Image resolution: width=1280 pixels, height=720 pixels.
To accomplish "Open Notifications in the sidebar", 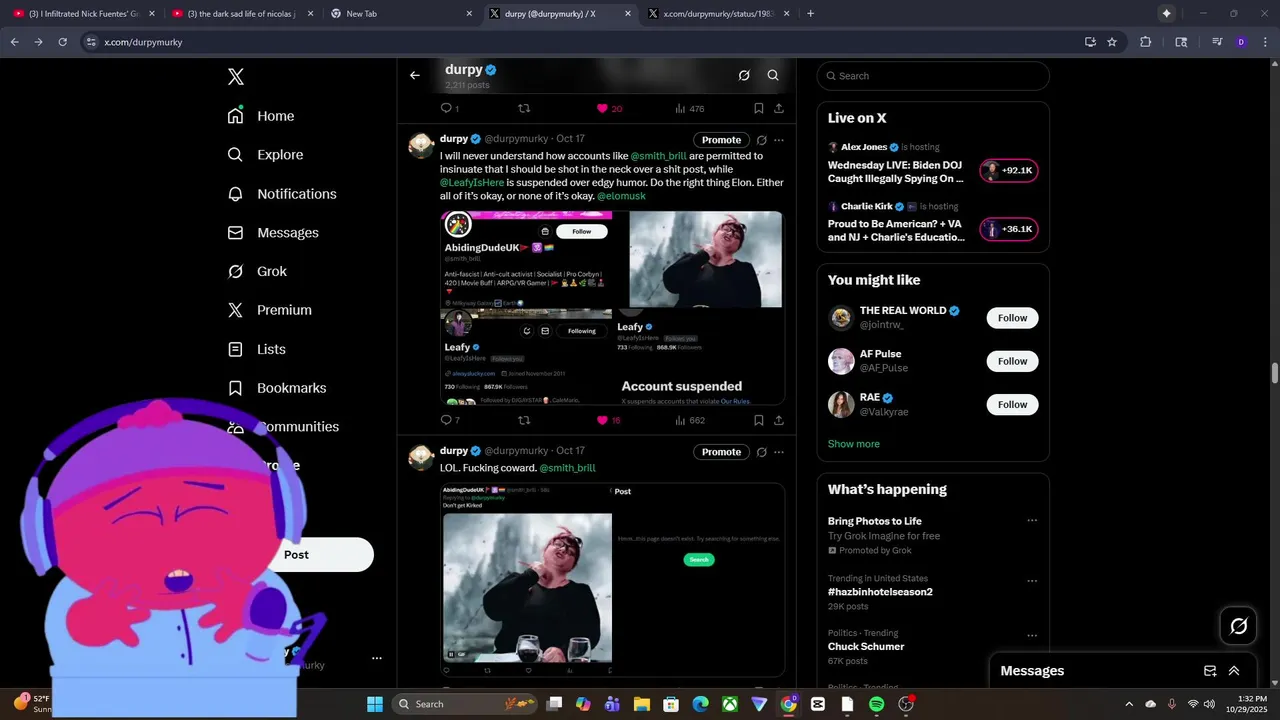I will tap(282, 194).
